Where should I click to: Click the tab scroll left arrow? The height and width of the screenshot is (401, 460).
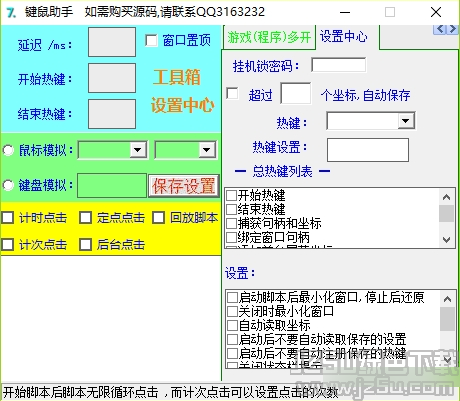point(440,29)
